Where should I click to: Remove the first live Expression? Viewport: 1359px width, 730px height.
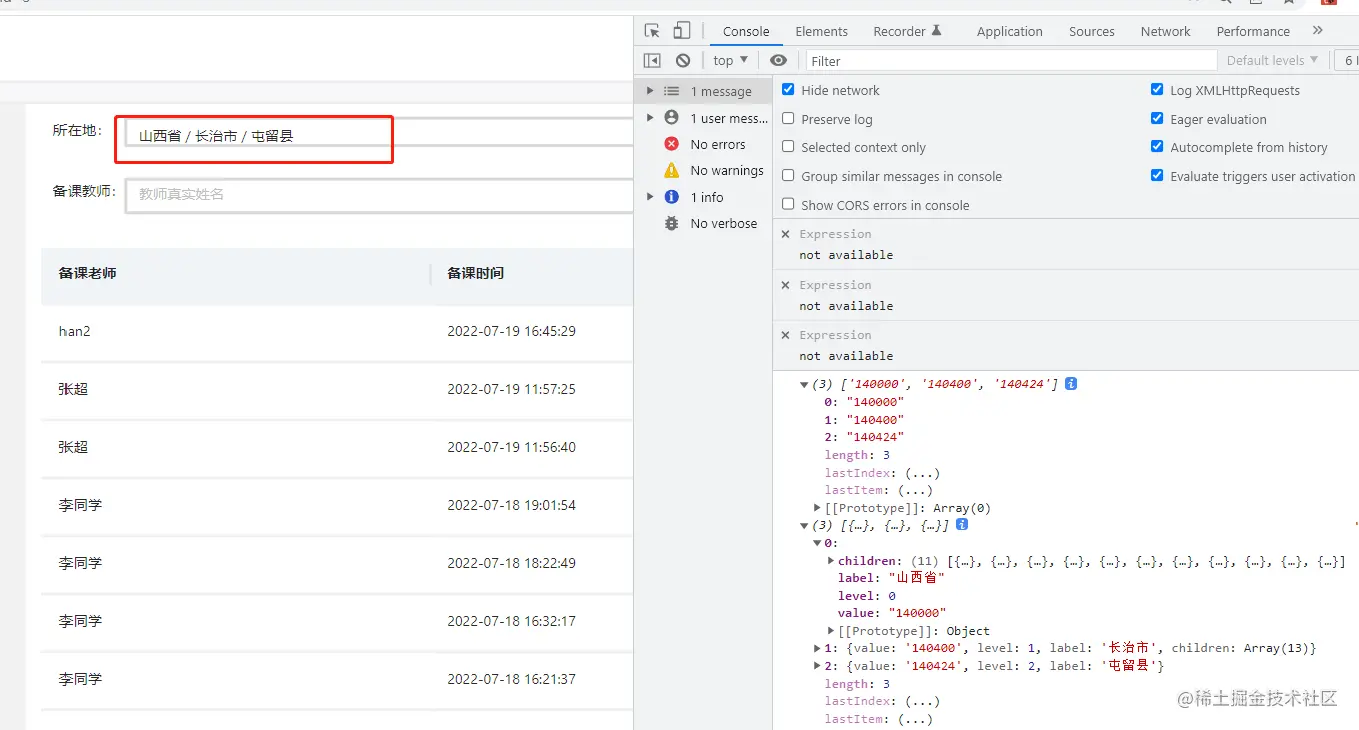click(786, 234)
